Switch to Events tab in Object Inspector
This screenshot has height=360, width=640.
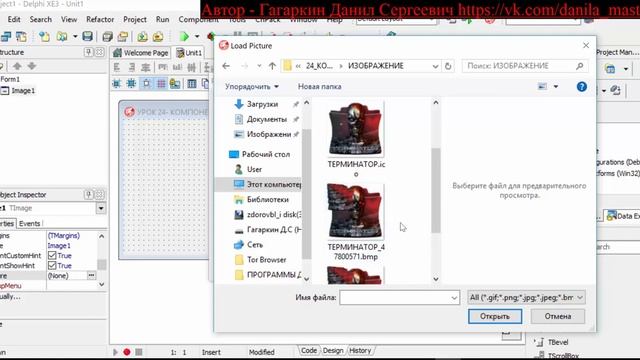click(x=29, y=224)
